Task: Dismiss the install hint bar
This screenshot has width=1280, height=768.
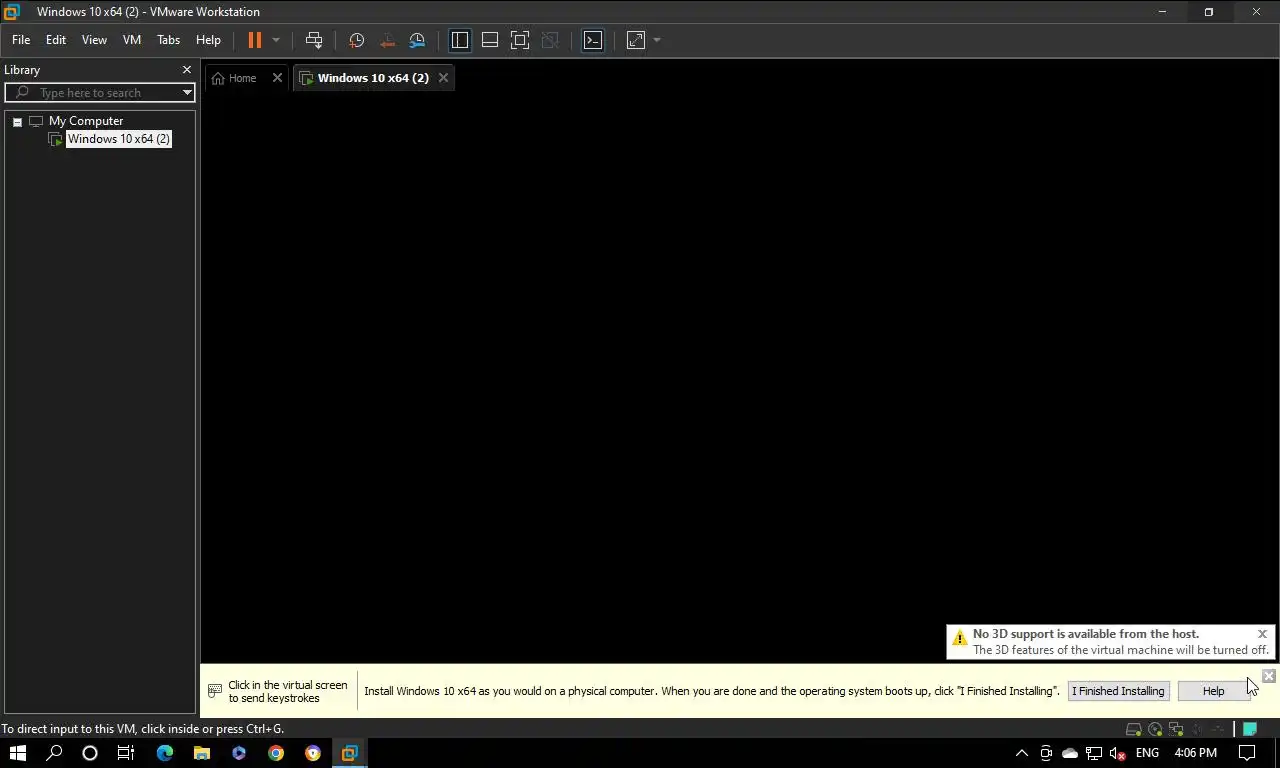Action: pyautogui.click(x=1268, y=676)
